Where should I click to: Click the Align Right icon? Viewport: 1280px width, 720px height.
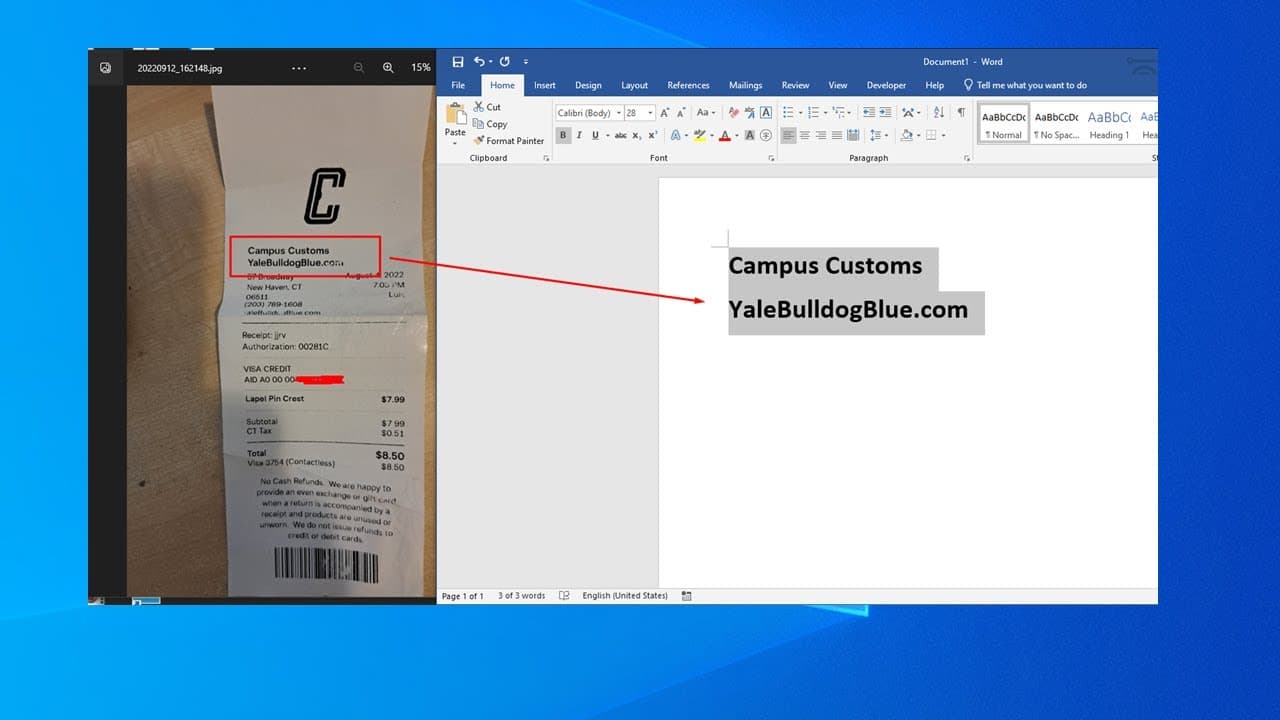821,135
